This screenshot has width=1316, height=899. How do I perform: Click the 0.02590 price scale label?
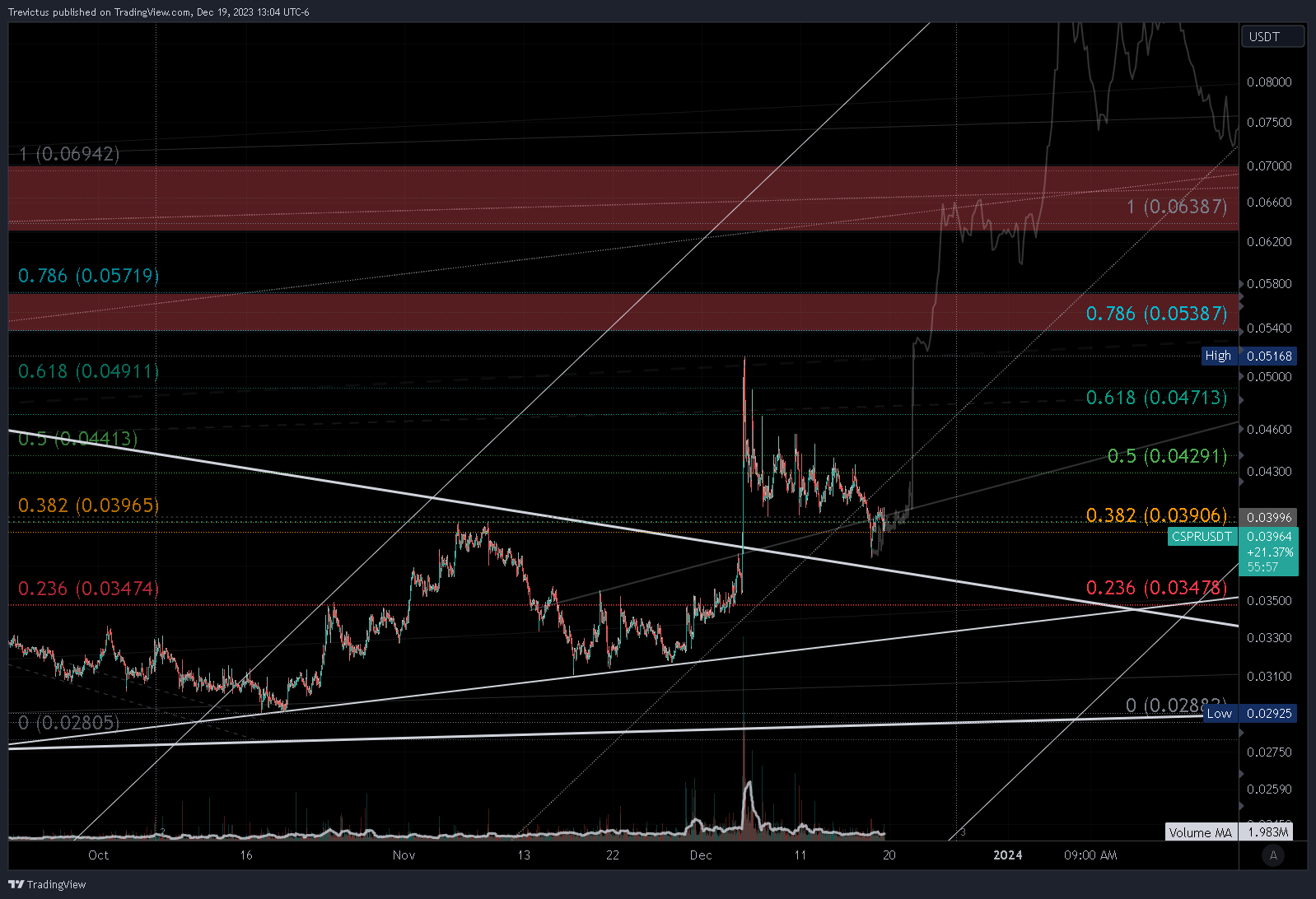[1269, 790]
